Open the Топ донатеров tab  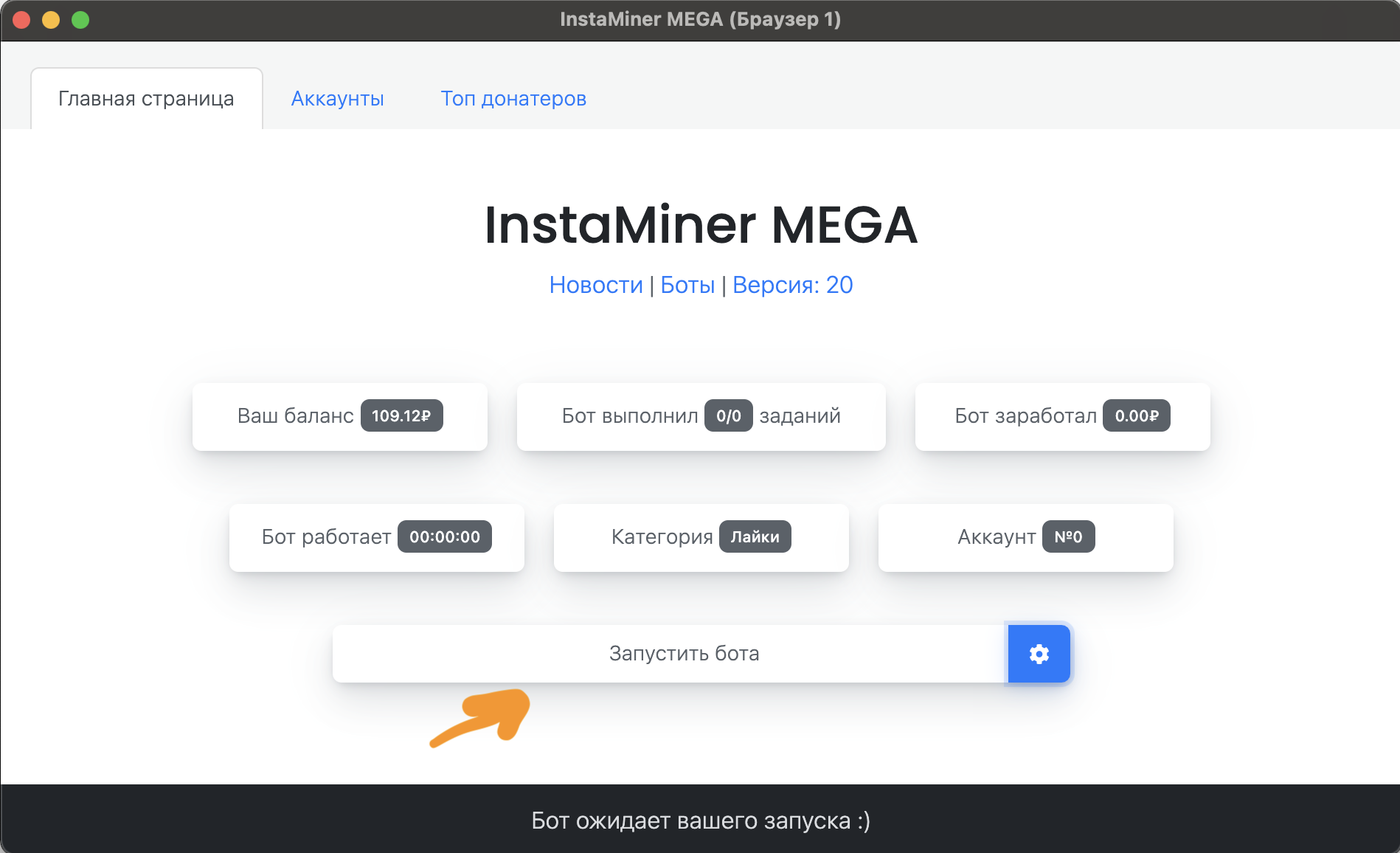click(x=513, y=99)
